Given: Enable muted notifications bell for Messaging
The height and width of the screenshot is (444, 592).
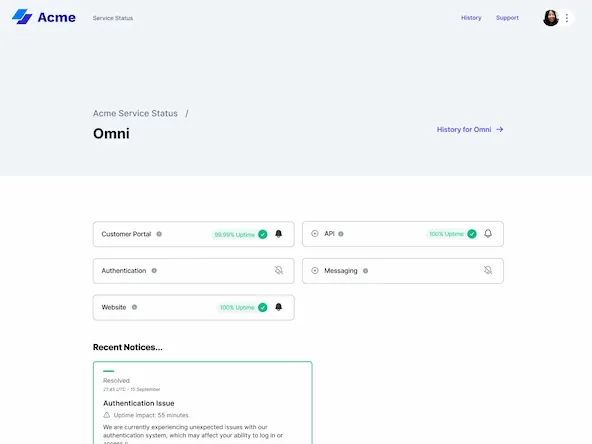Looking at the screenshot, I should [x=488, y=270].
